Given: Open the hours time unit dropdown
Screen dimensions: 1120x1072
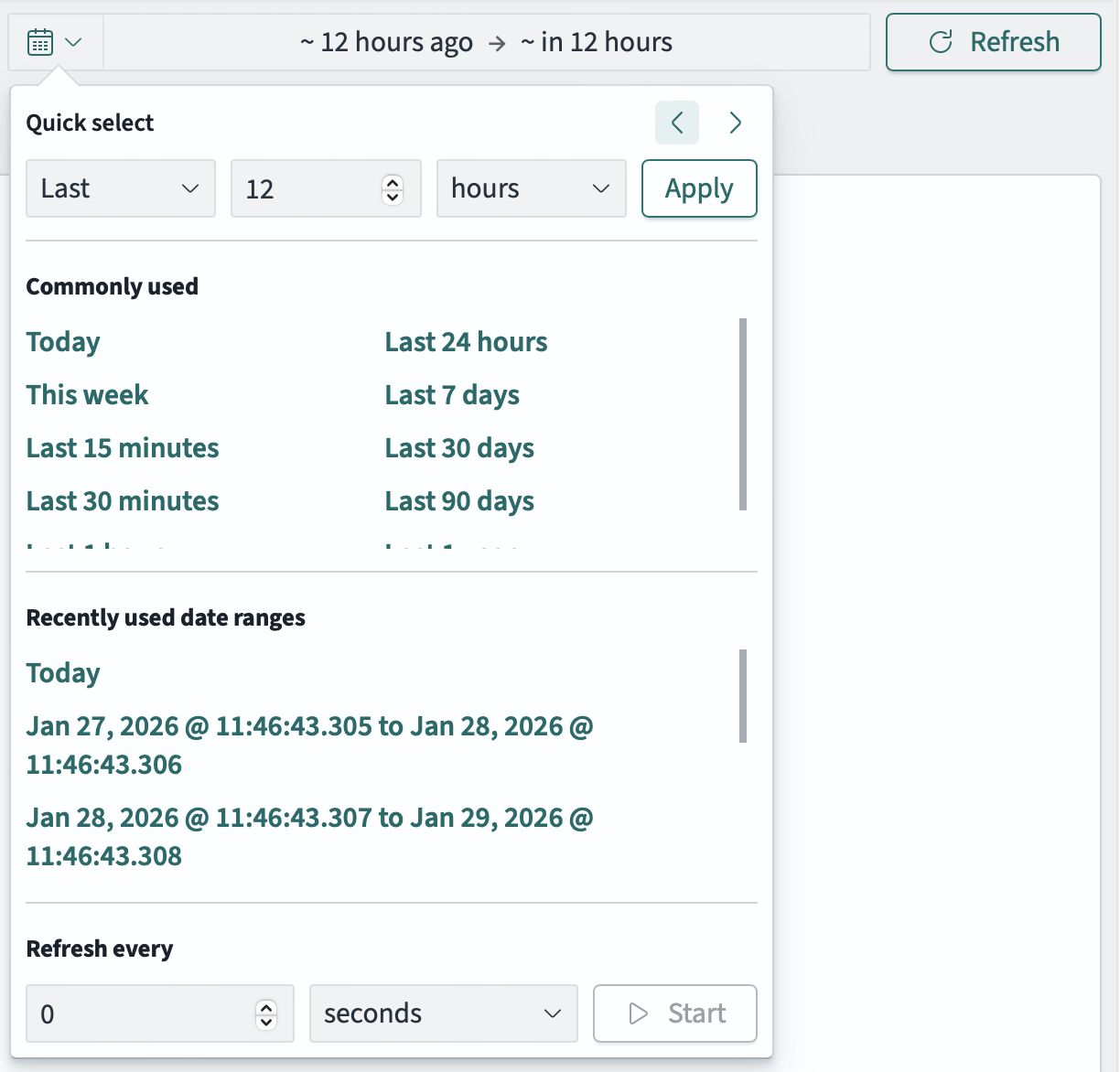Looking at the screenshot, I should click(531, 188).
